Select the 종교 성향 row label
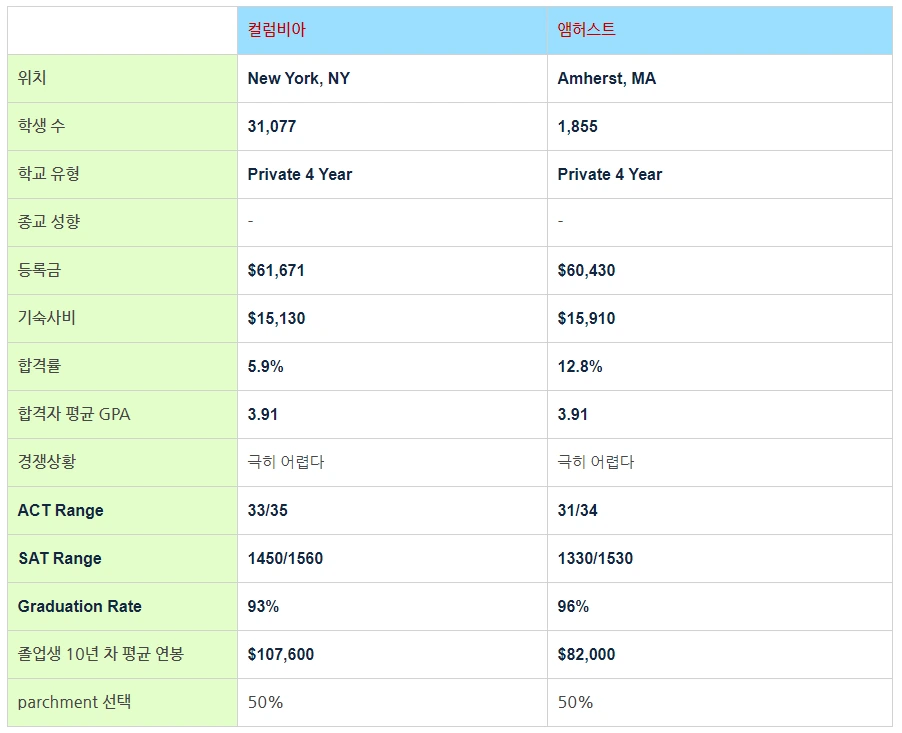The height and width of the screenshot is (733, 902). pyautogui.click(x=48, y=222)
